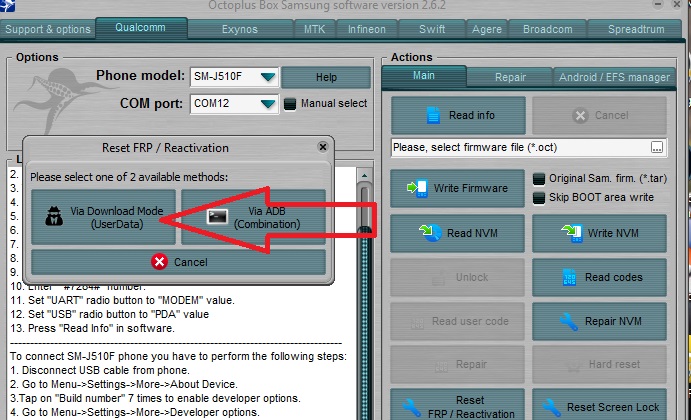Click the red X icon on dialog Cancel

tap(159, 262)
